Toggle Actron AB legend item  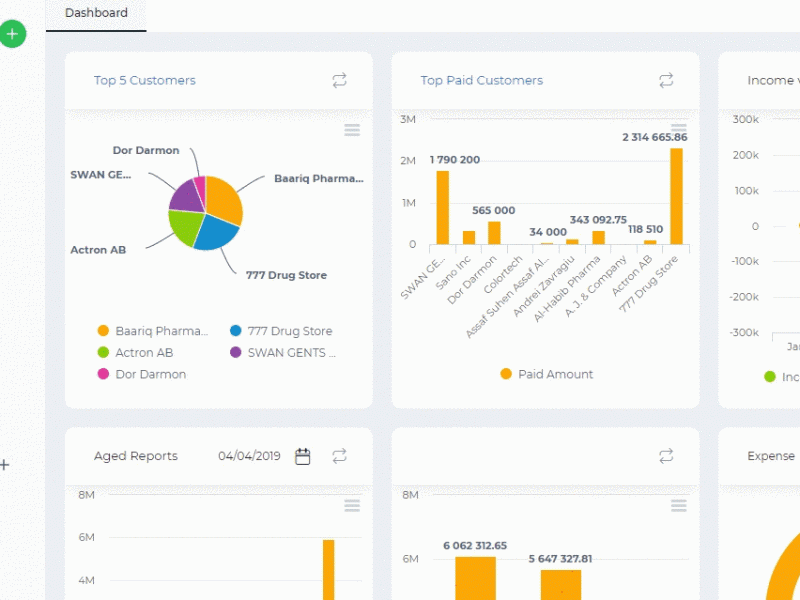135,353
